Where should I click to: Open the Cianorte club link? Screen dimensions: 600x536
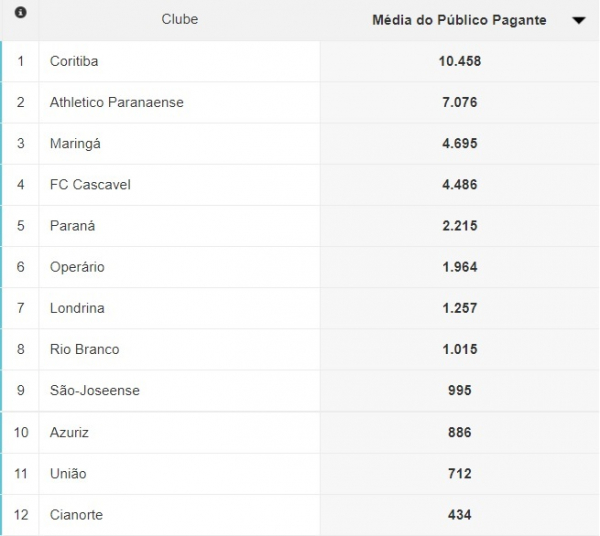pyautogui.click(x=77, y=515)
